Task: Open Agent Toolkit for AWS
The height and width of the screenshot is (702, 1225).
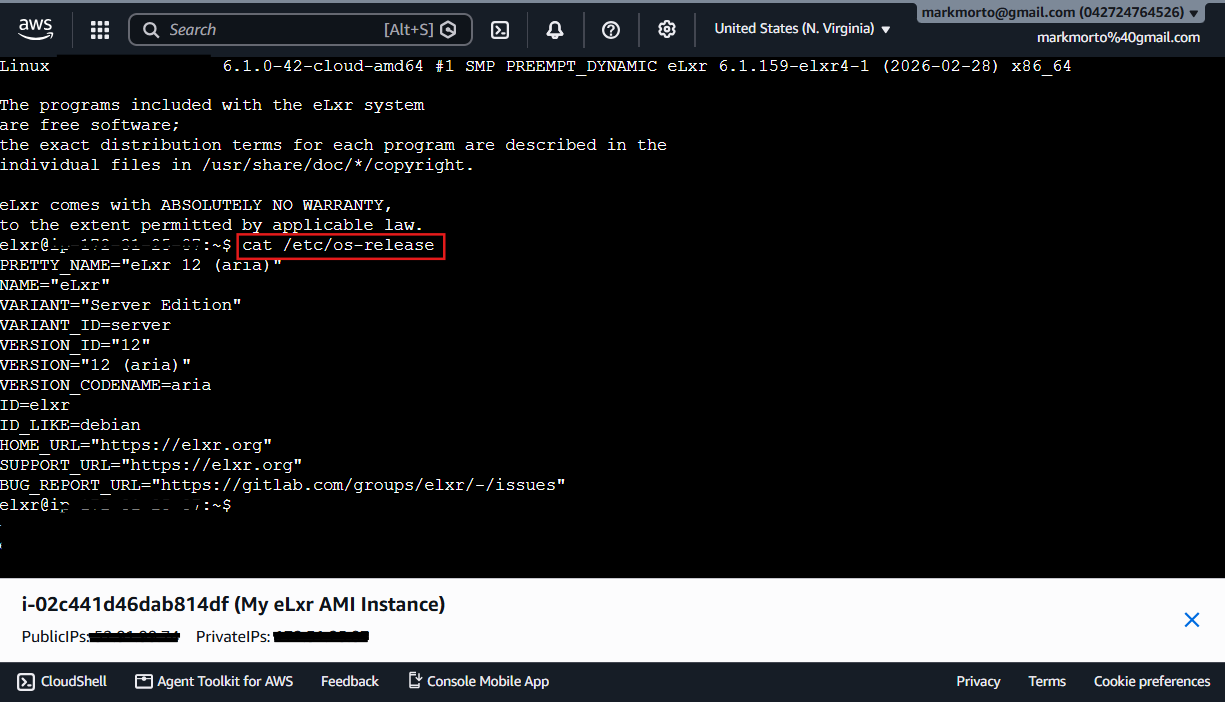Action: pos(214,681)
